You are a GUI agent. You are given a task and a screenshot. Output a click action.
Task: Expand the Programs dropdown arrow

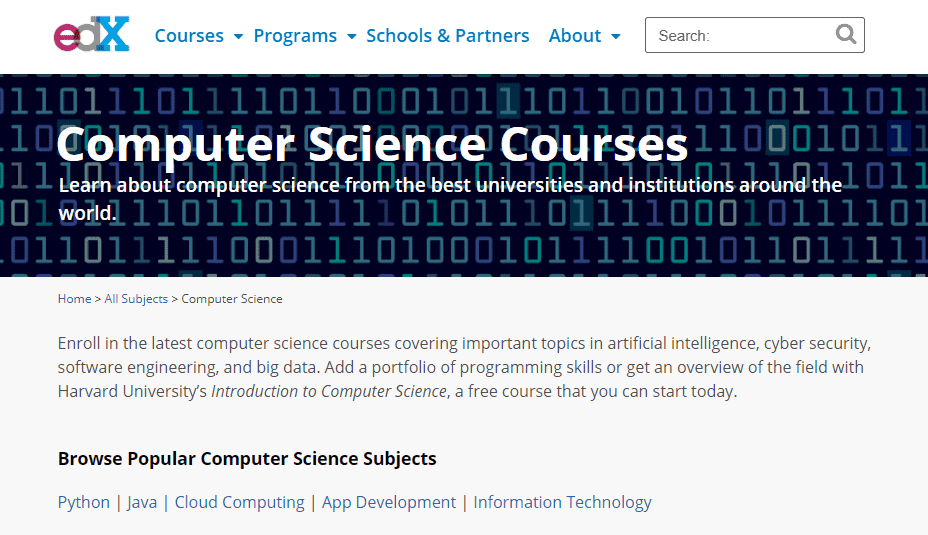coord(352,37)
